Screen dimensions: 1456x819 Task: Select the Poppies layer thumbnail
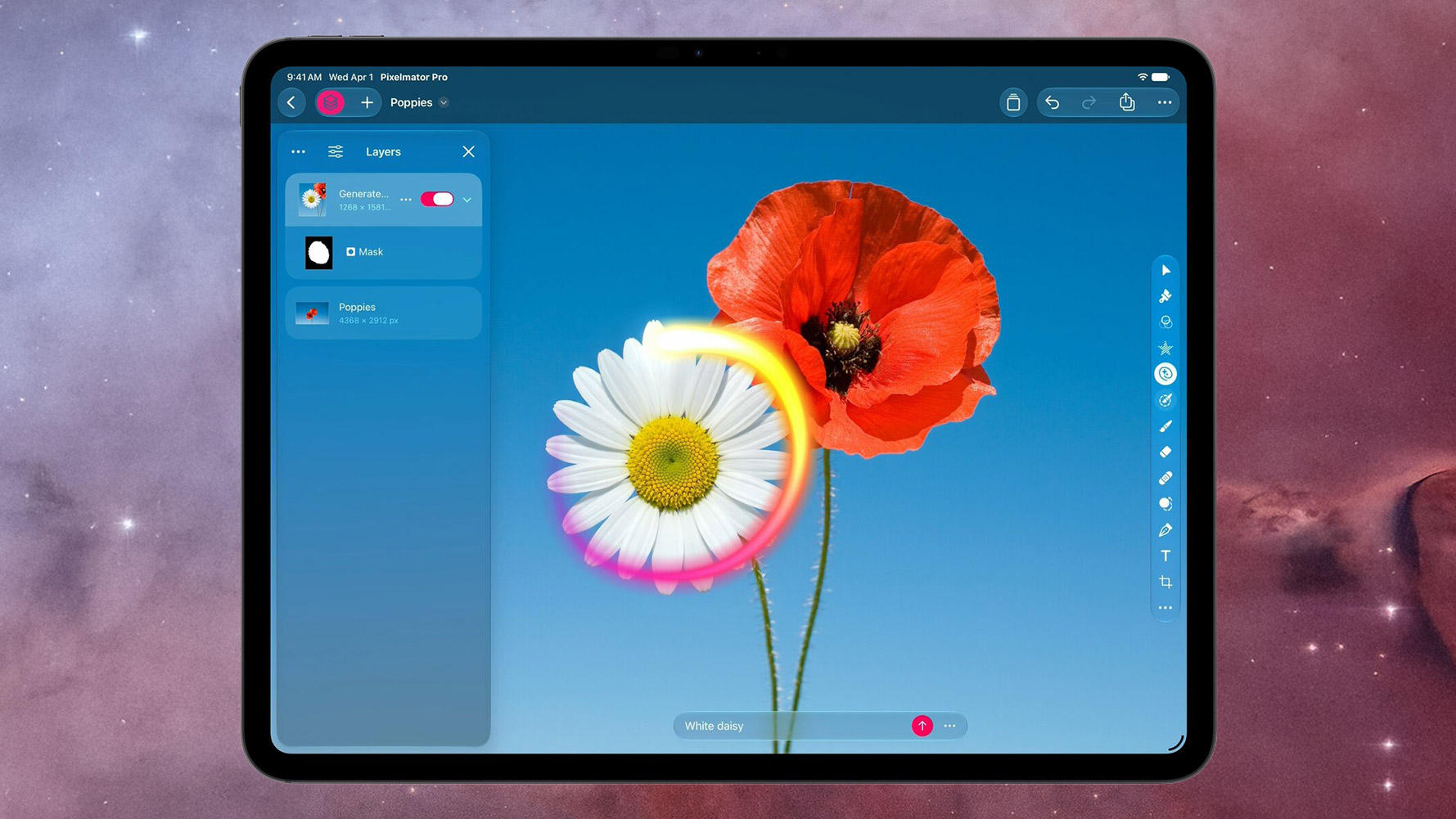click(312, 313)
